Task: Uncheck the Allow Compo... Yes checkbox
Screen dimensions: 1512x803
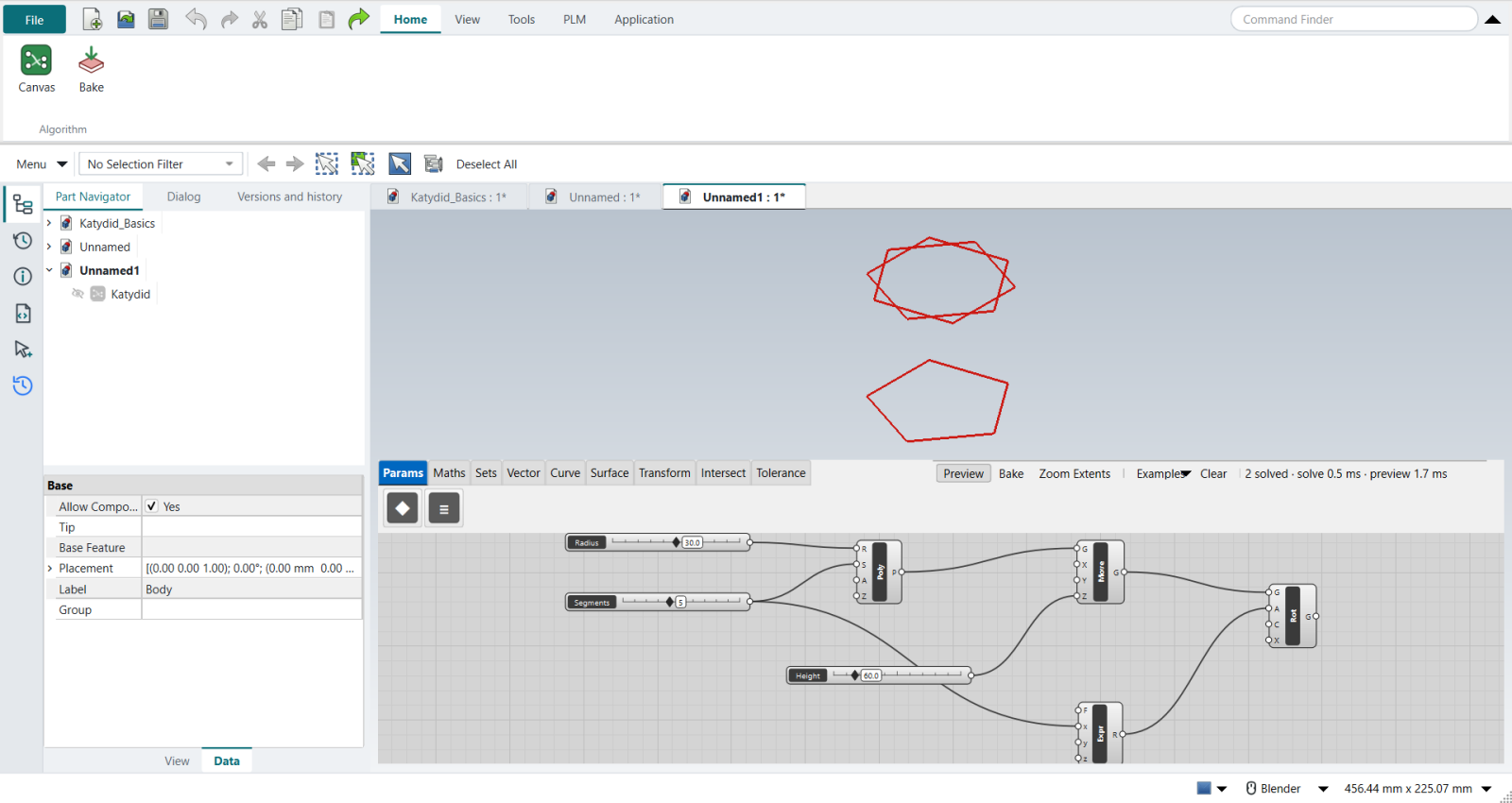Action: [x=151, y=506]
